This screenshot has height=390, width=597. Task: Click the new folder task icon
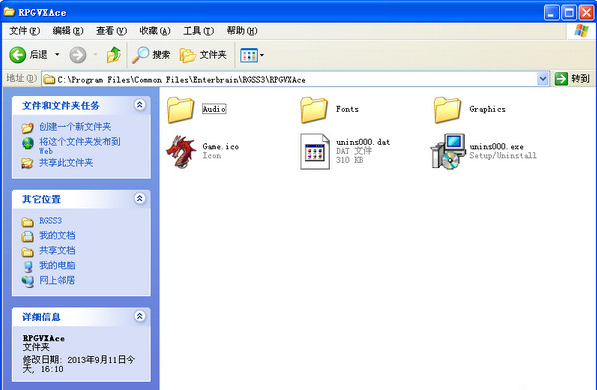(27, 128)
